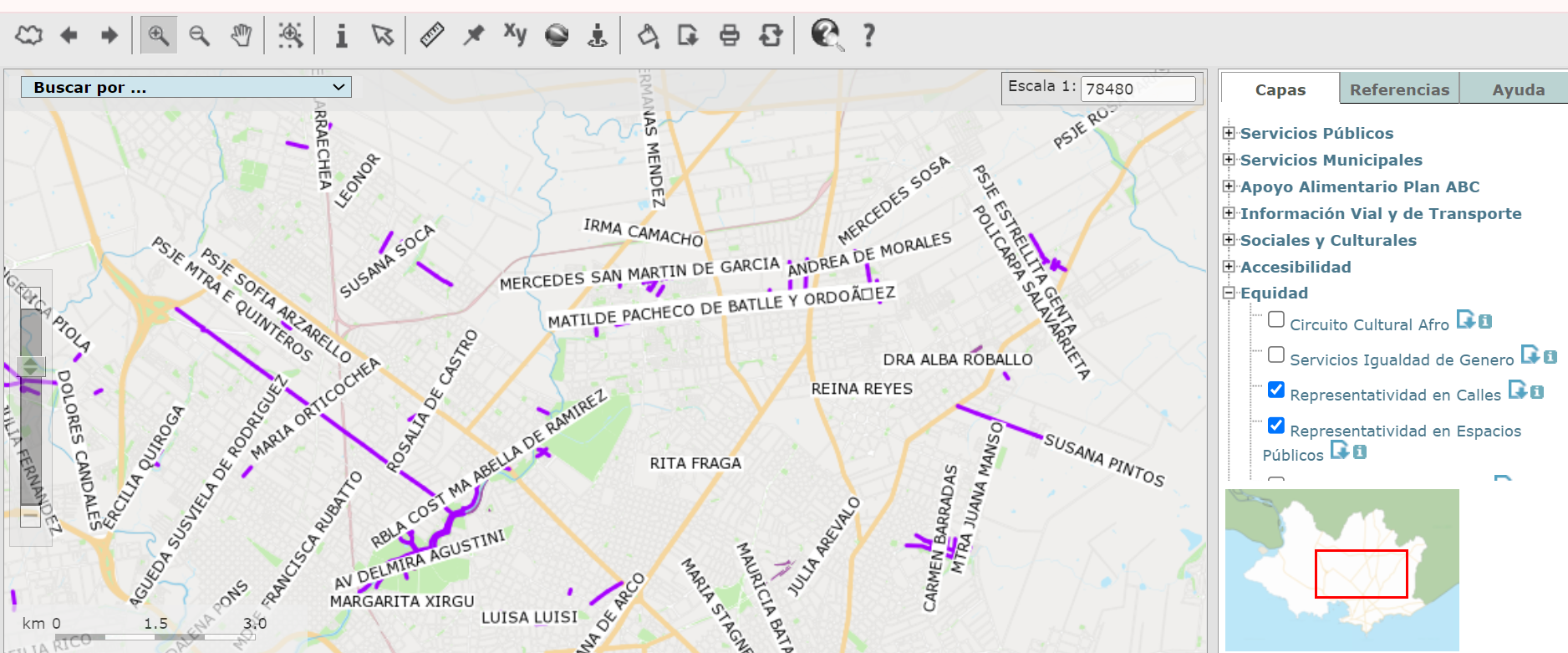
Task: Expand Servicios Públicos tree node
Action: coord(1229,133)
